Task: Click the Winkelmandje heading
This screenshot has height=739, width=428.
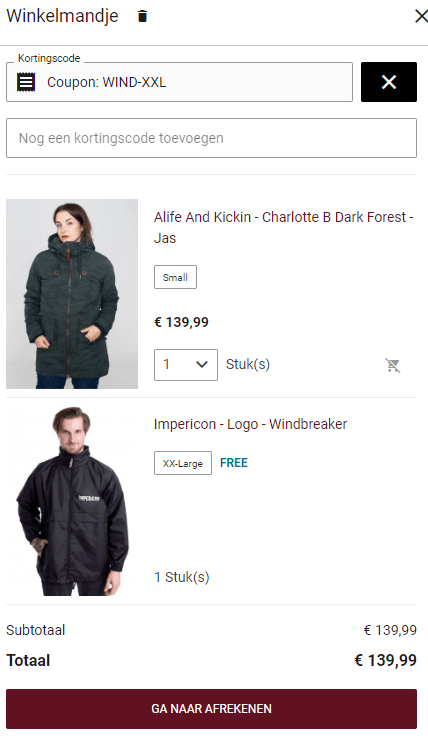Action: (62, 16)
